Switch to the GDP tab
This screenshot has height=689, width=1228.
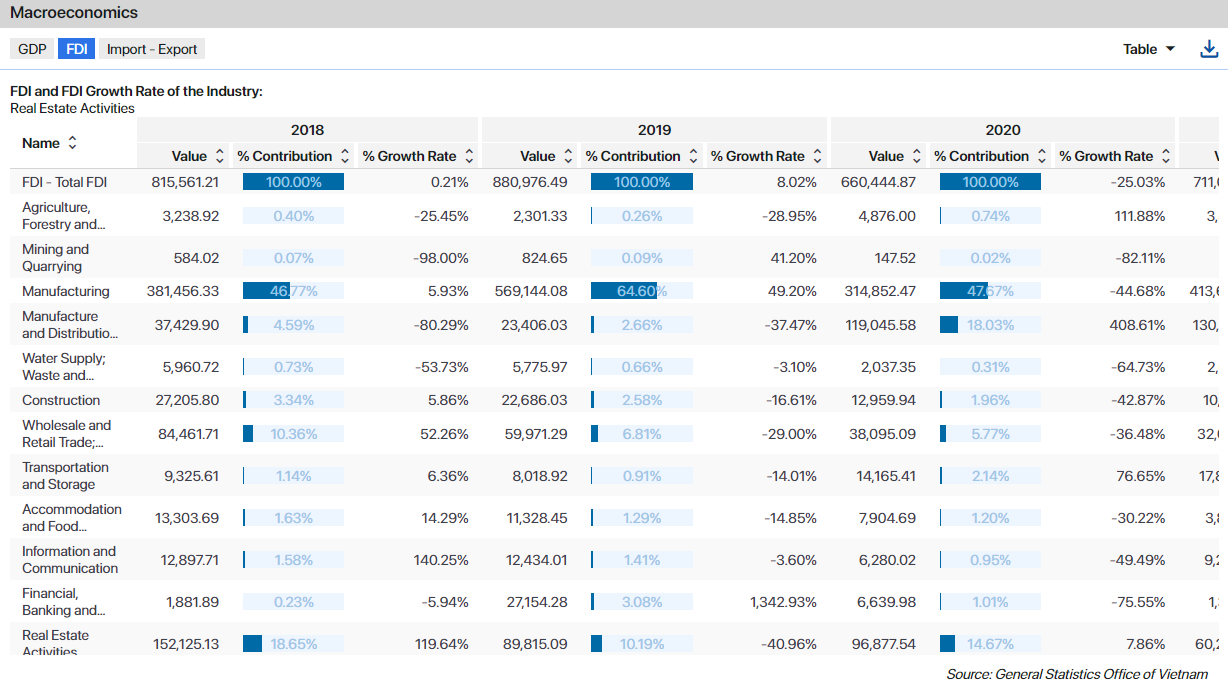[32, 49]
